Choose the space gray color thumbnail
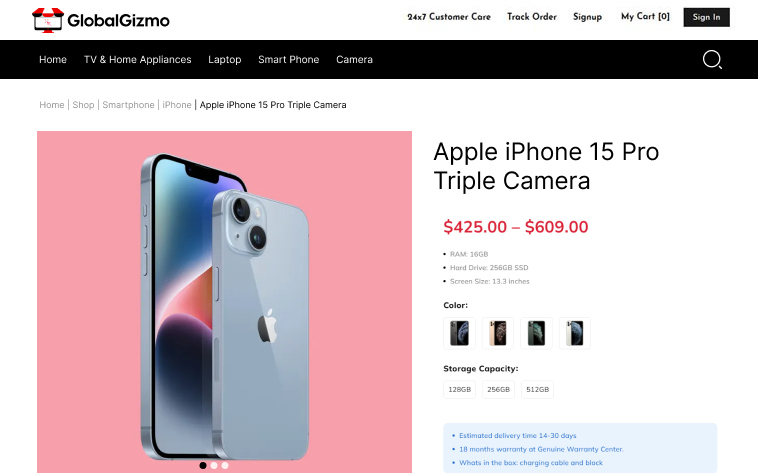Viewport: 758px width, 473px height. click(459, 333)
